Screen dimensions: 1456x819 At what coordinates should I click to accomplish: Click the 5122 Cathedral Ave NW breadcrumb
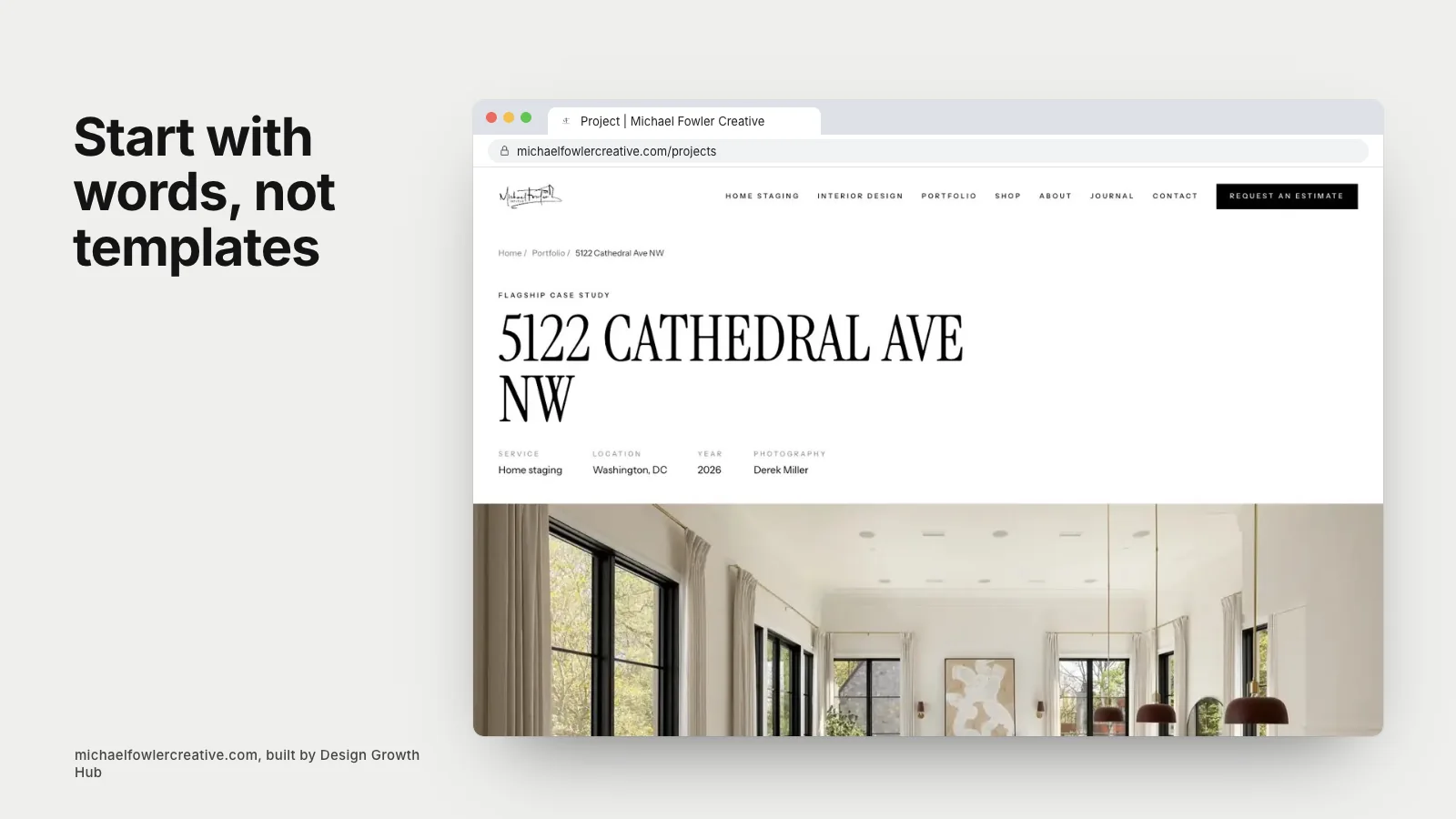coord(620,253)
